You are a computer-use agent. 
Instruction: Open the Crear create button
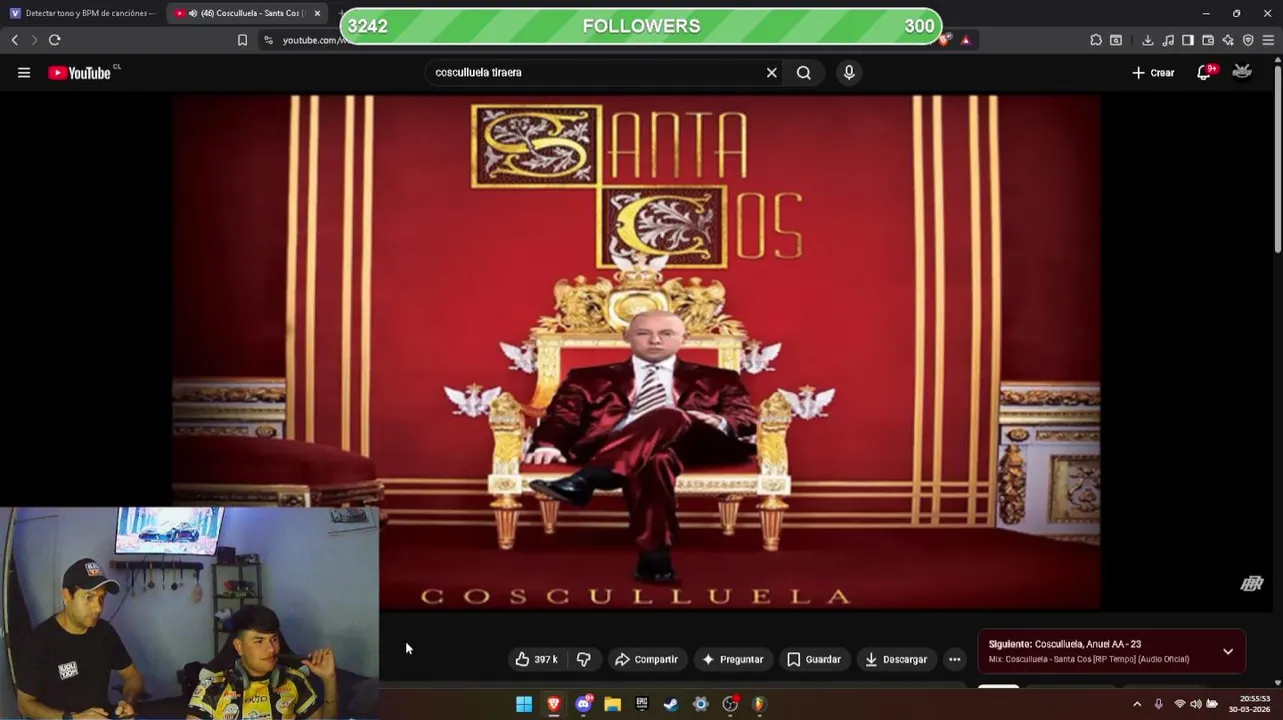click(x=1153, y=72)
